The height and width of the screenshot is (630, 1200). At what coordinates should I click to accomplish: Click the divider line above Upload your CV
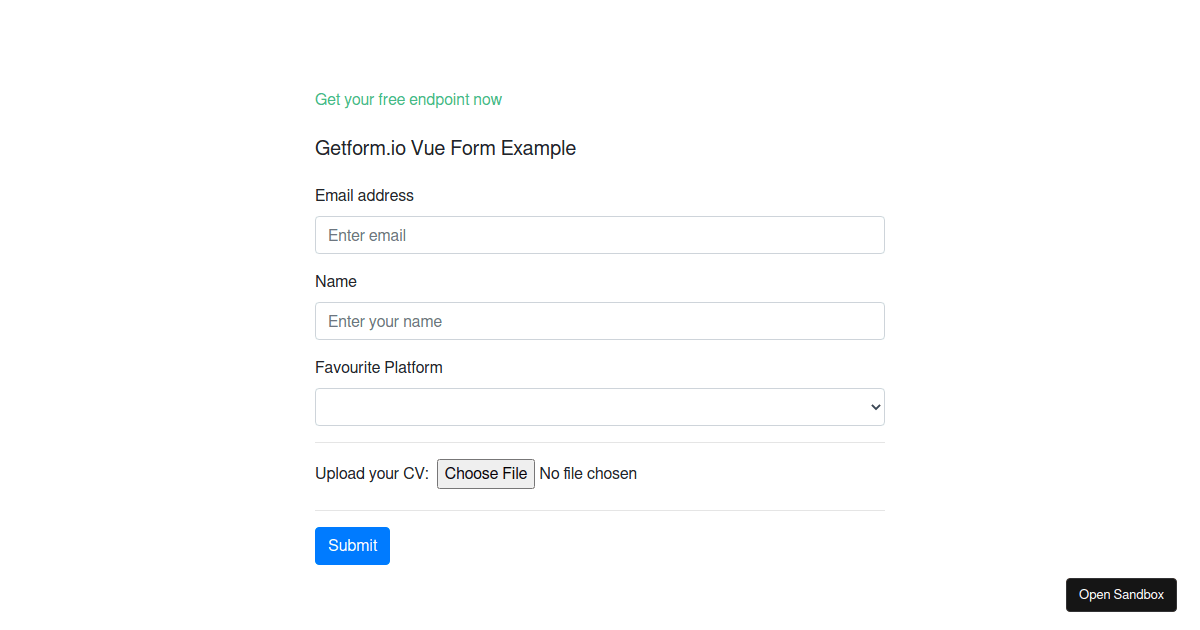600,442
